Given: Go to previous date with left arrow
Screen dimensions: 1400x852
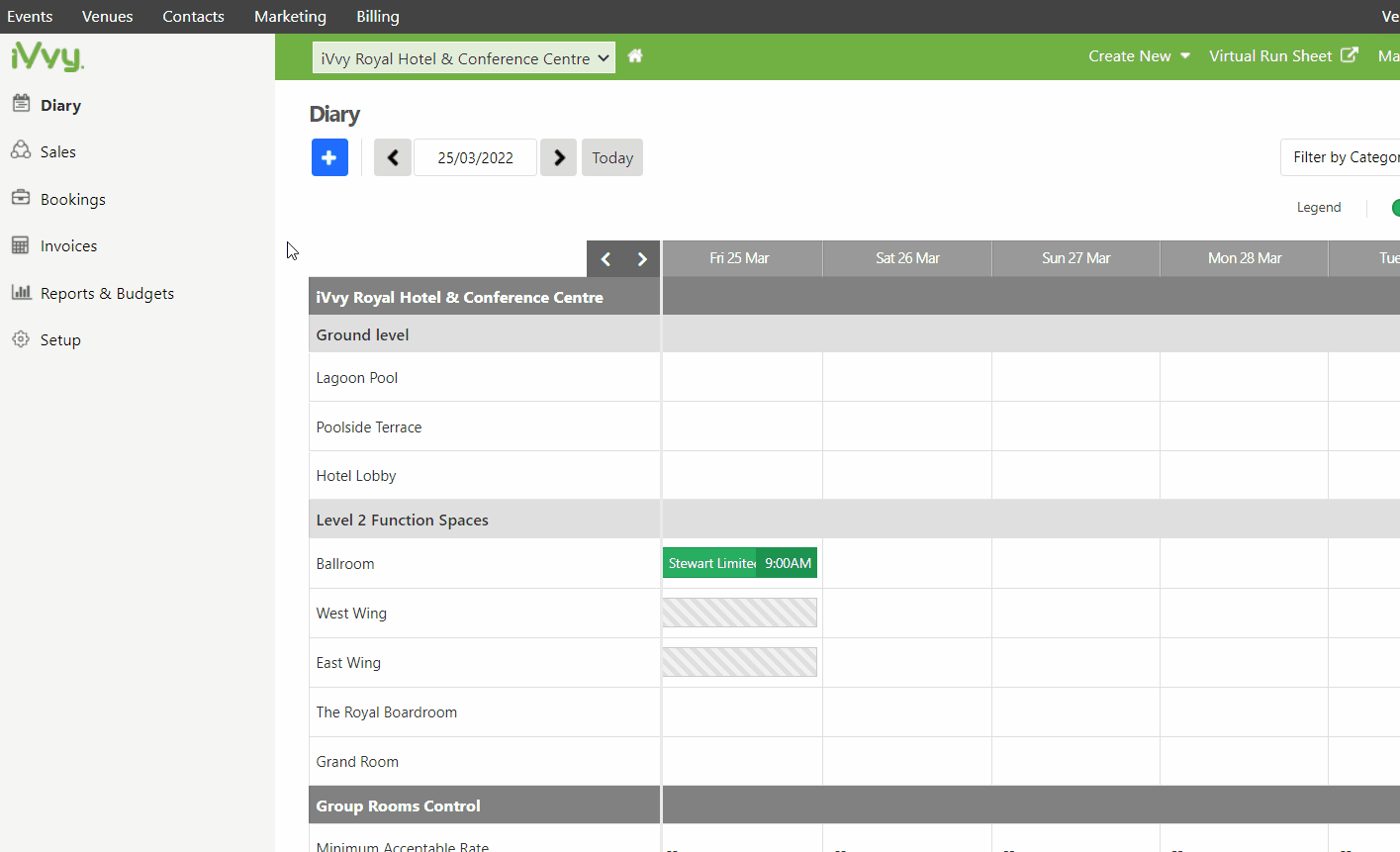Looking at the screenshot, I should point(393,157).
